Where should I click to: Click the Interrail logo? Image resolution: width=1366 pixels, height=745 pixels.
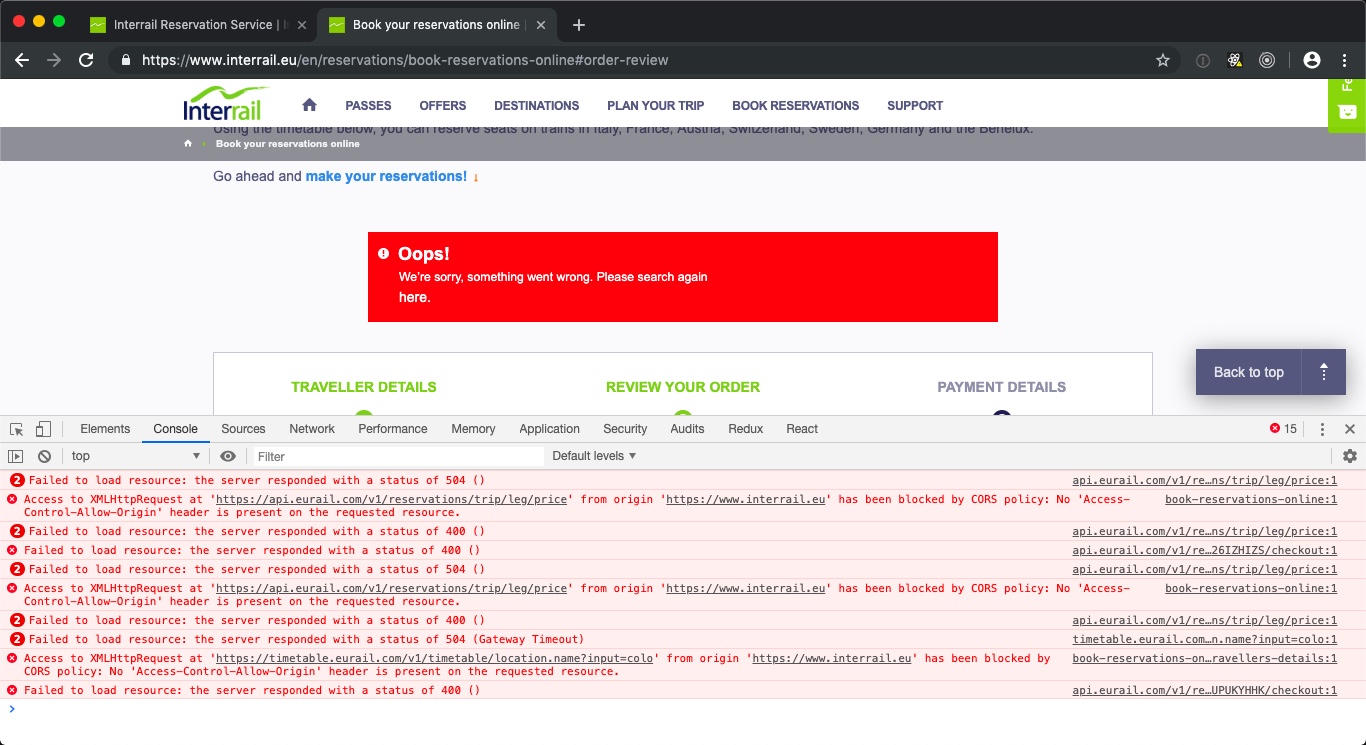click(226, 104)
